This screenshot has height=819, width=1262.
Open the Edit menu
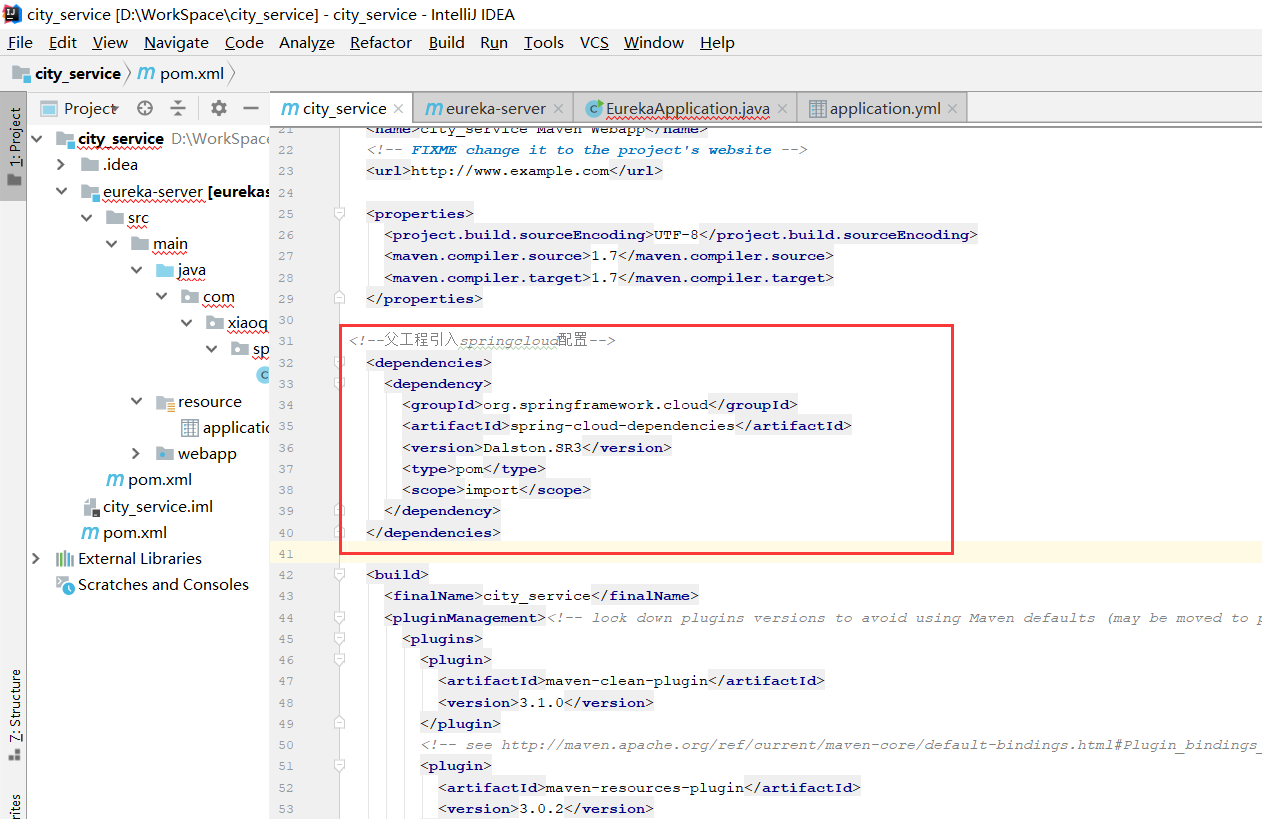click(x=63, y=42)
